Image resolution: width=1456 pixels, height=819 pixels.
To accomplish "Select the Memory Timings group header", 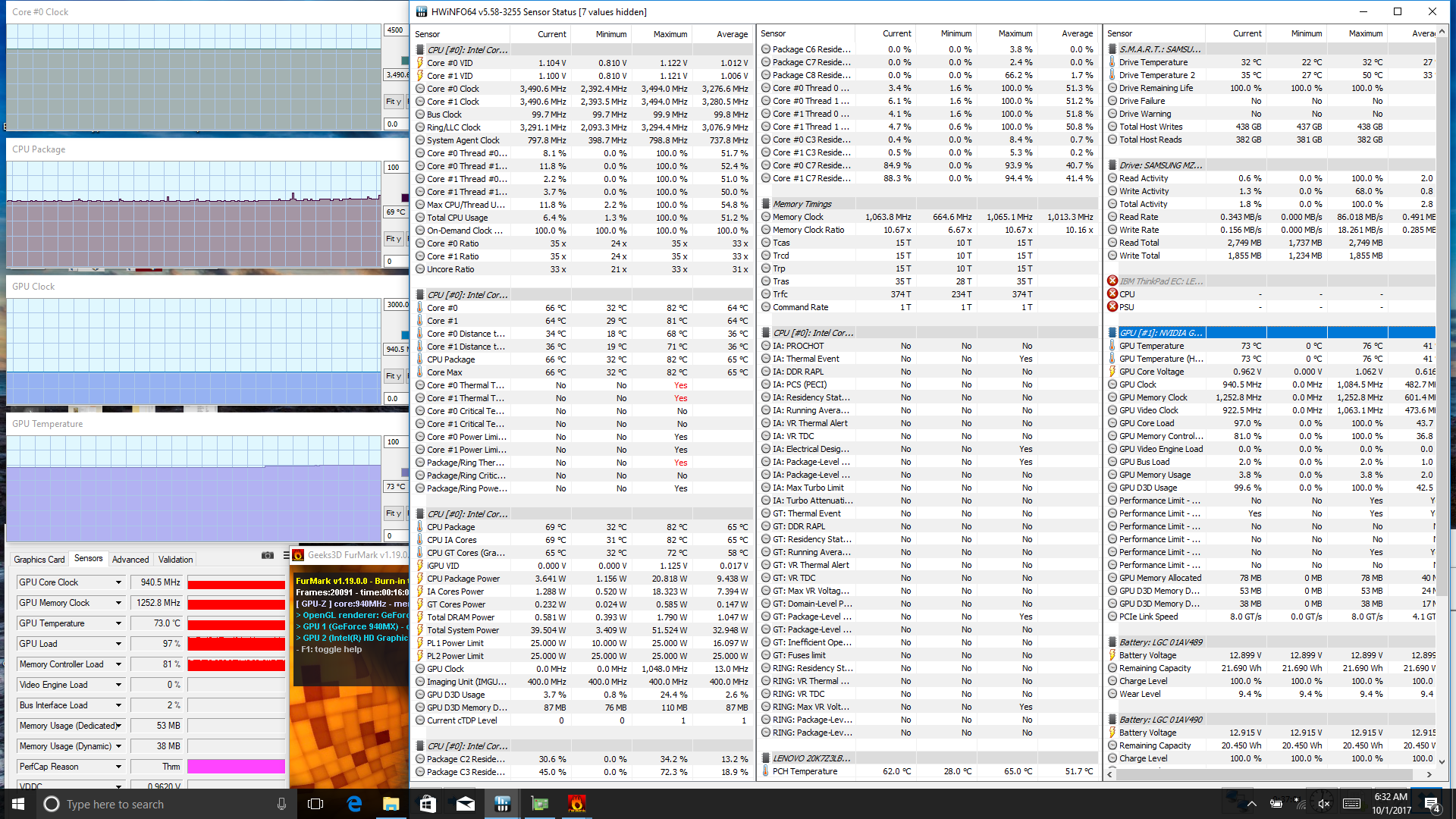I will (x=929, y=203).
